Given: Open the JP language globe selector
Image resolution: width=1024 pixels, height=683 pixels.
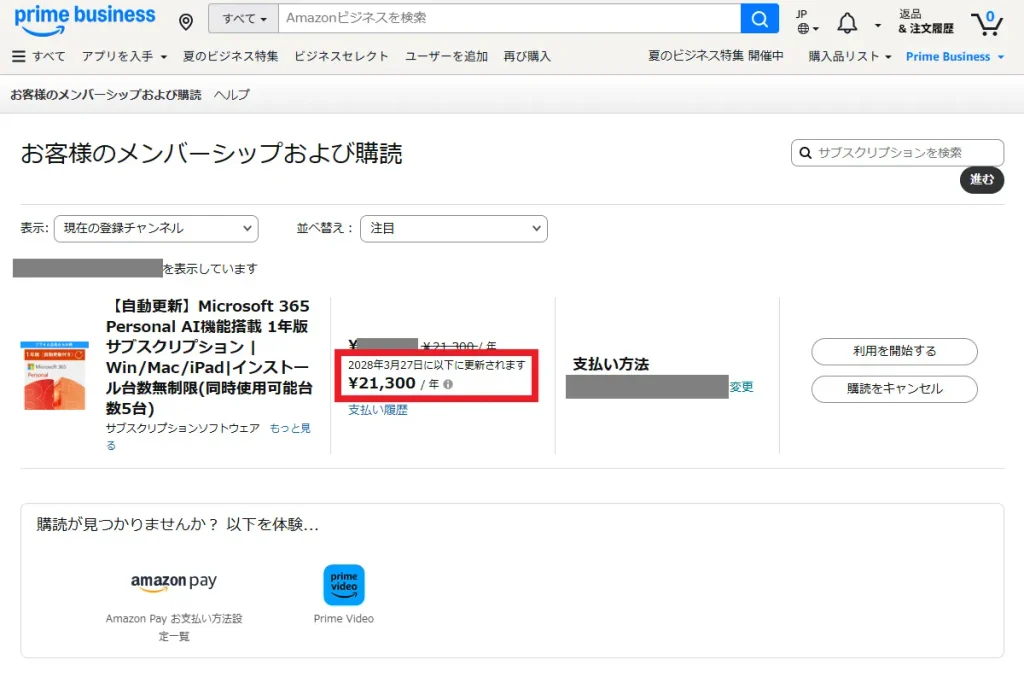Looking at the screenshot, I should pyautogui.click(x=807, y=22).
